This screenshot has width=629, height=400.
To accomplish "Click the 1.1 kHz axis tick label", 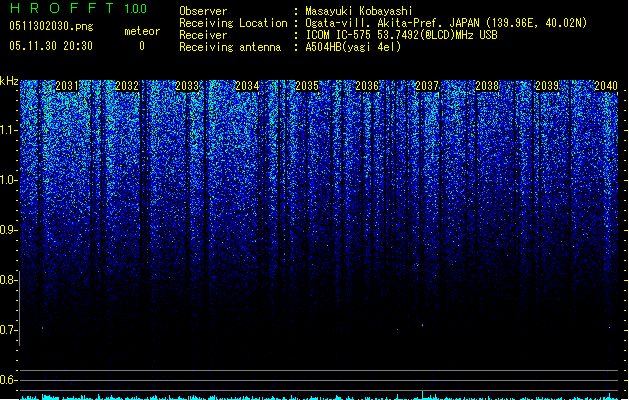I will [x=8, y=130].
